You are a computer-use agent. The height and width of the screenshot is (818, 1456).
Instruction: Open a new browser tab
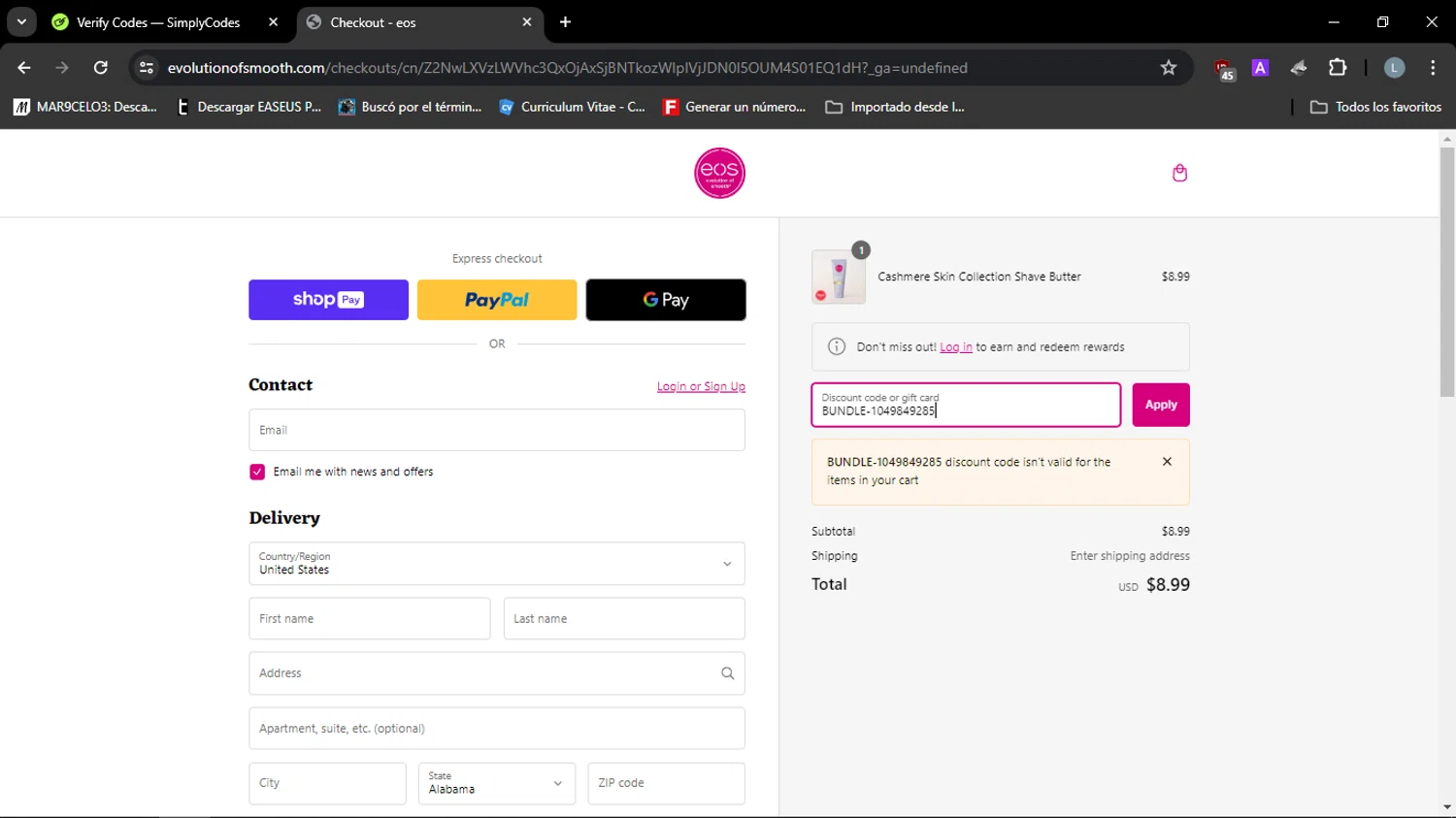click(x=565, y=22)
